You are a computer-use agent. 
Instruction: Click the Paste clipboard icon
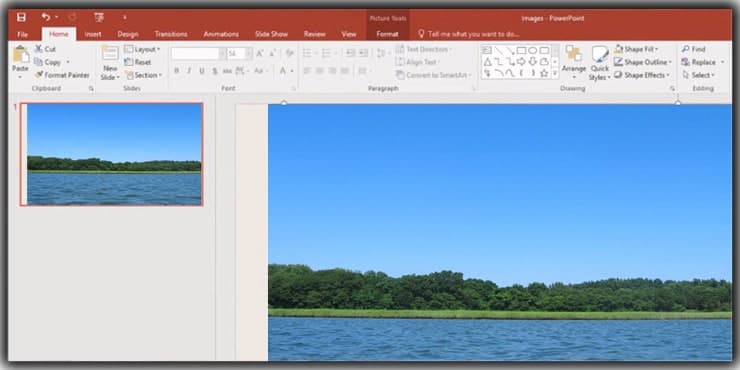click(20, 55)
